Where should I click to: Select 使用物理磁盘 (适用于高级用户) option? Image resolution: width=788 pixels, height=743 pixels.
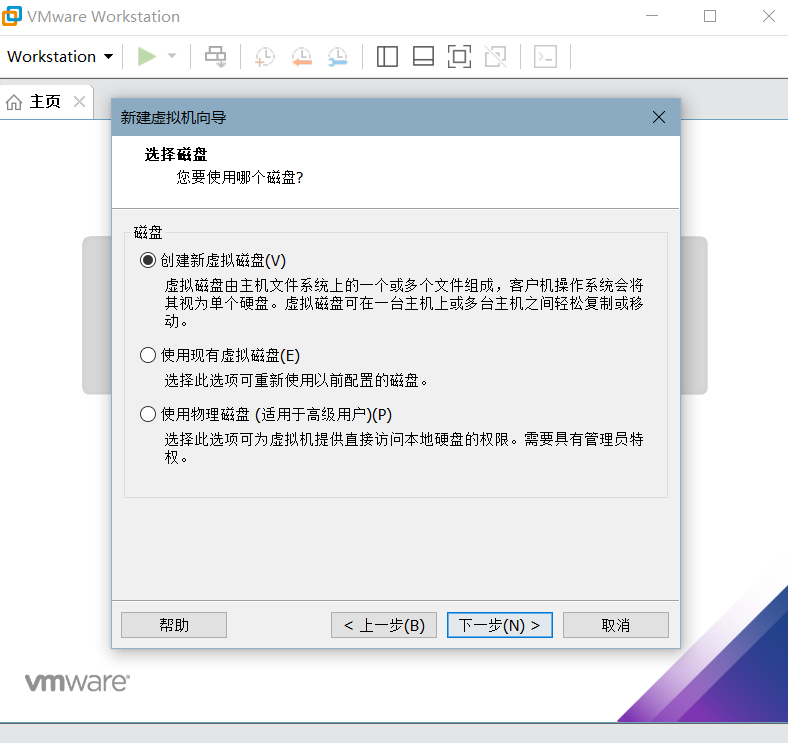coord(148,414)
